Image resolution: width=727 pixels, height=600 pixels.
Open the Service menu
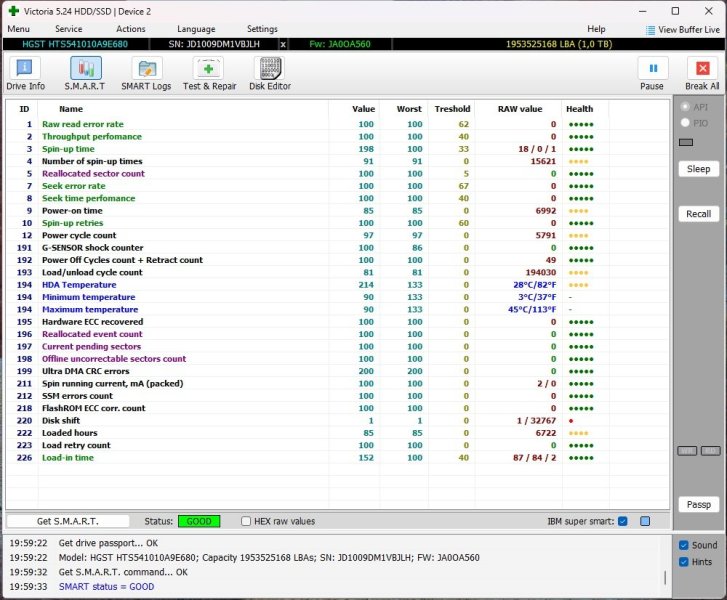pos(69,29)
